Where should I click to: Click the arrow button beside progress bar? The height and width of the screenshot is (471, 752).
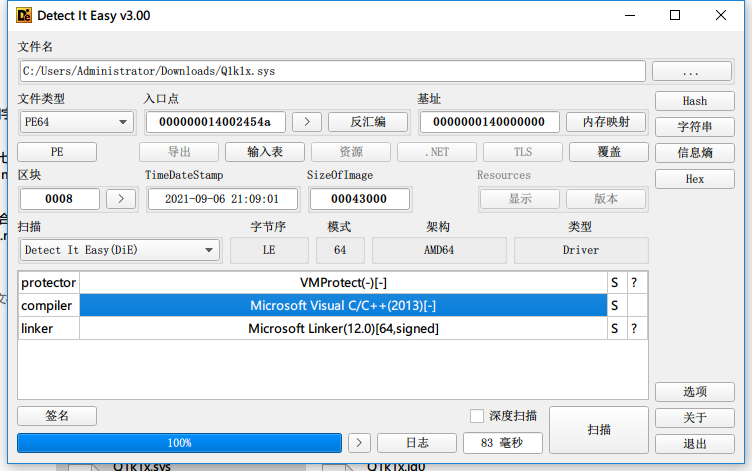(359, 443)
